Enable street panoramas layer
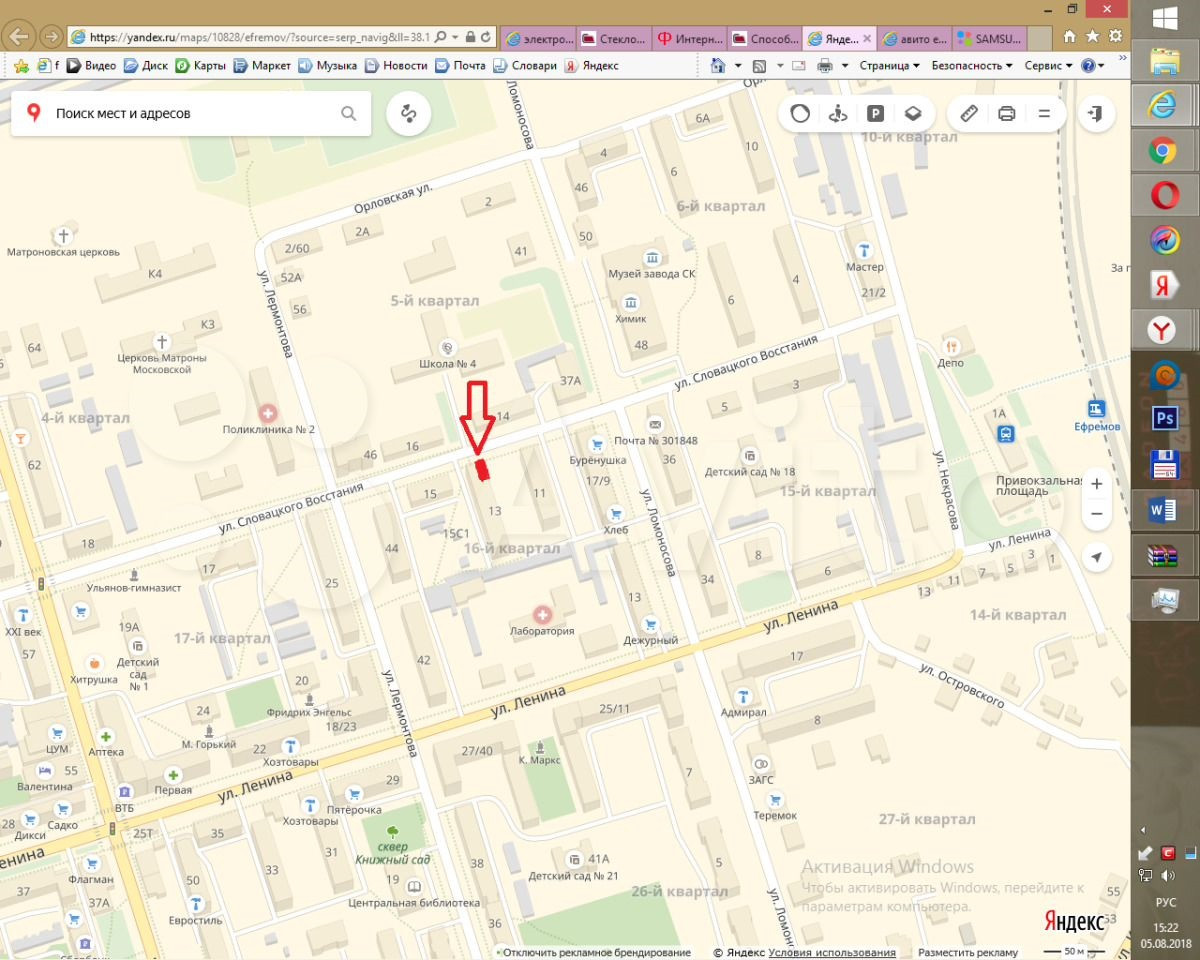This screenshot has width=1200, height=960. coord(838,113)
